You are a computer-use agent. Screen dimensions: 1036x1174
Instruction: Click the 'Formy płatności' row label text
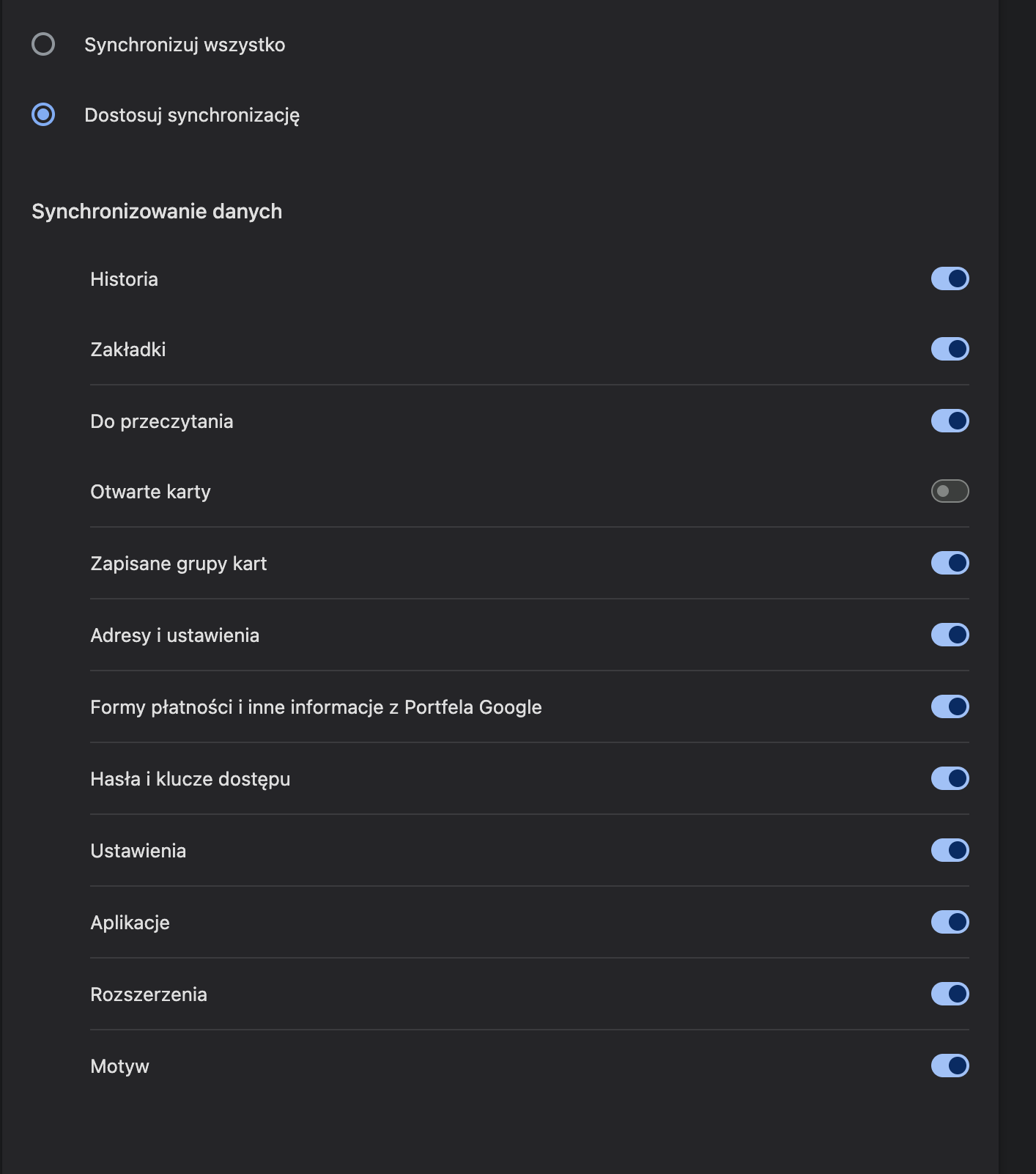(316, 708)
